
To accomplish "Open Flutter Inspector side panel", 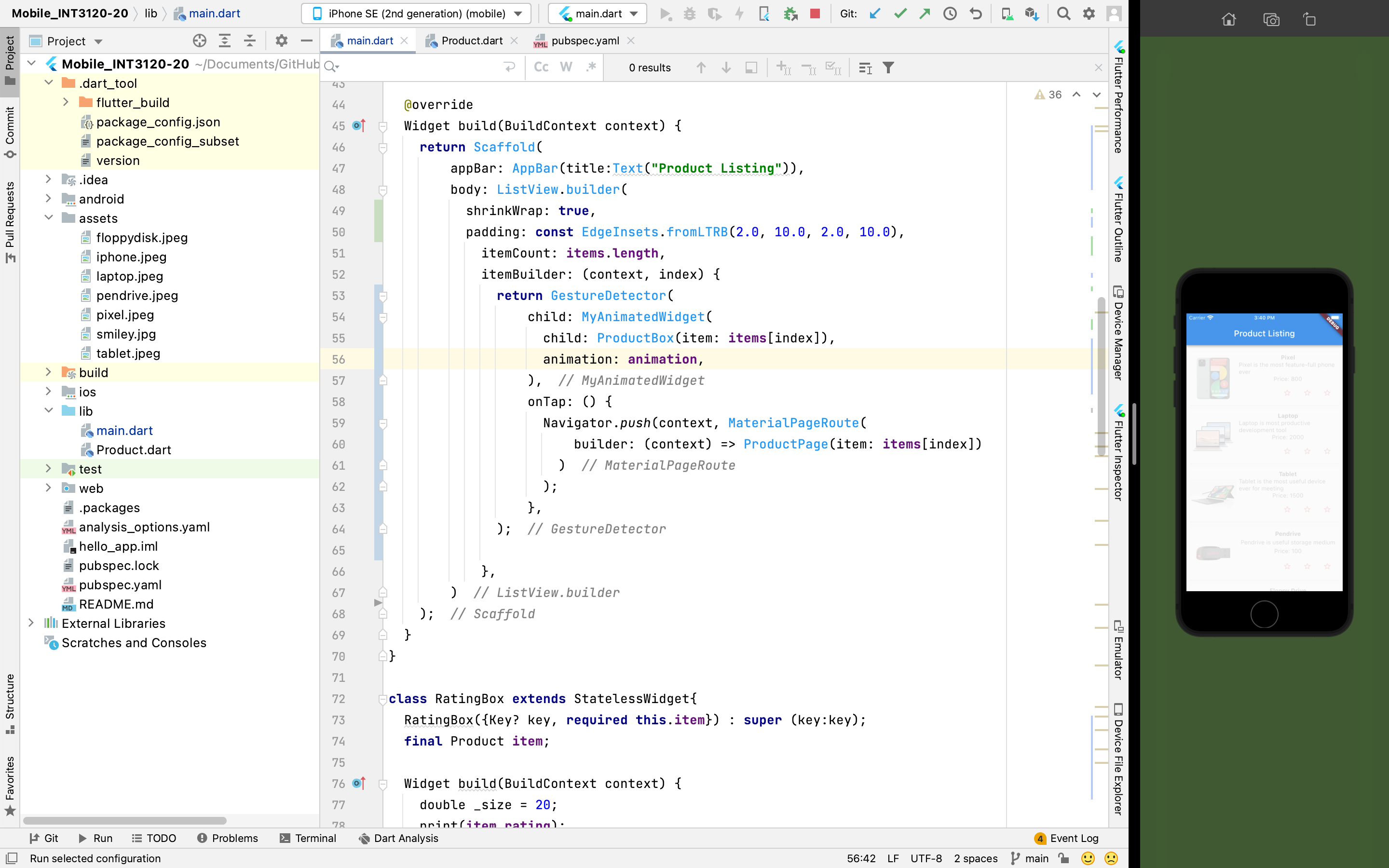I will [x=1118, y=453].
